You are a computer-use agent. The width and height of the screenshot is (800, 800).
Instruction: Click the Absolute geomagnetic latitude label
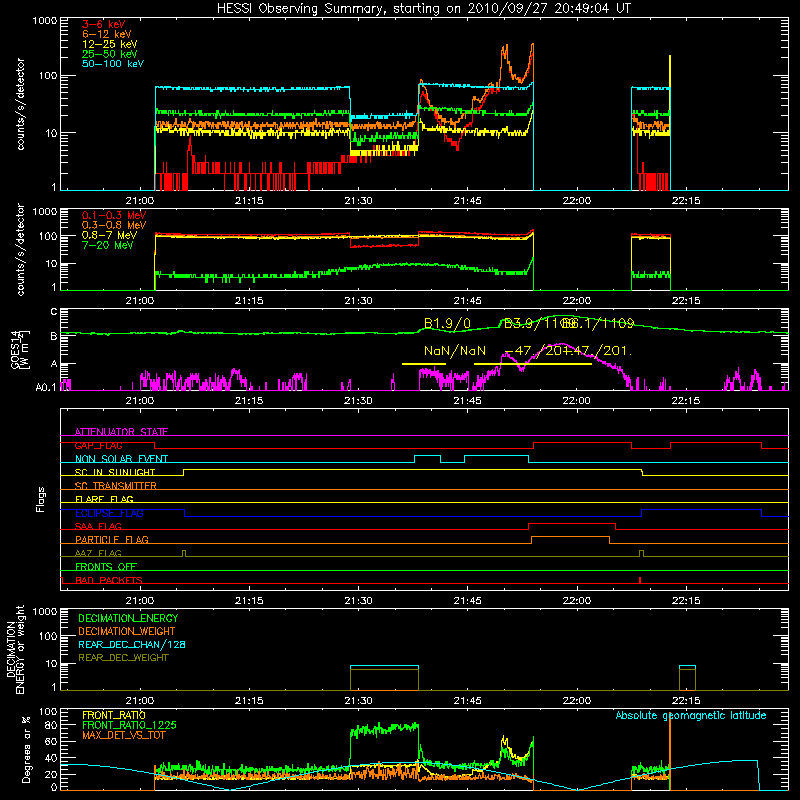(691, 715)
